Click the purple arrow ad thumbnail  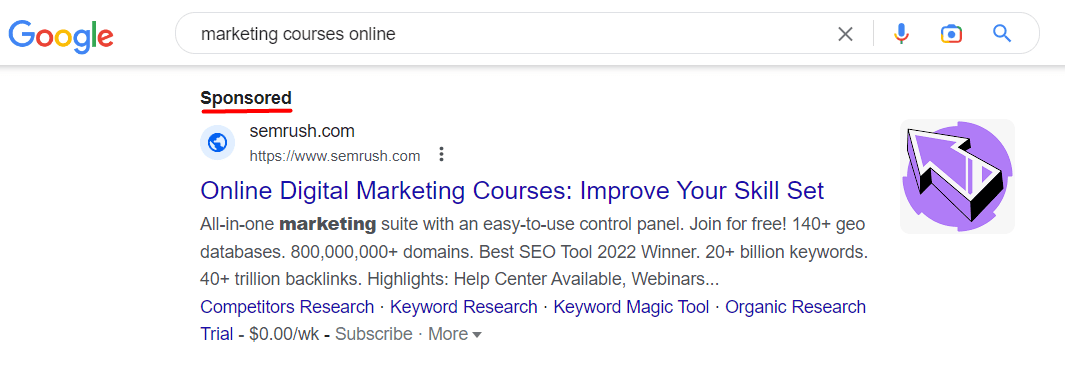click(957, 177)
